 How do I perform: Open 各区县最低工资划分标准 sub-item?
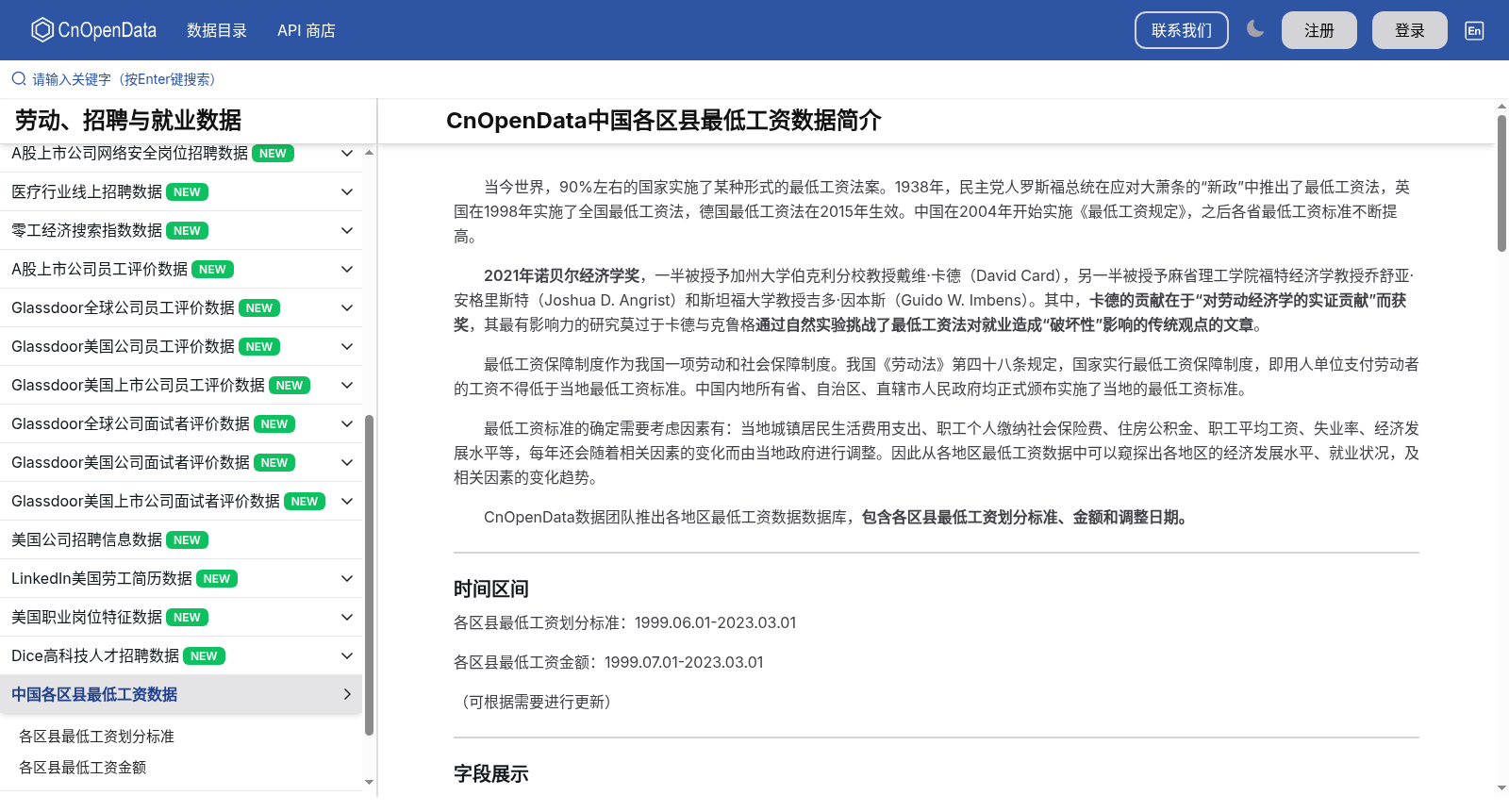(x=96, y=736)
